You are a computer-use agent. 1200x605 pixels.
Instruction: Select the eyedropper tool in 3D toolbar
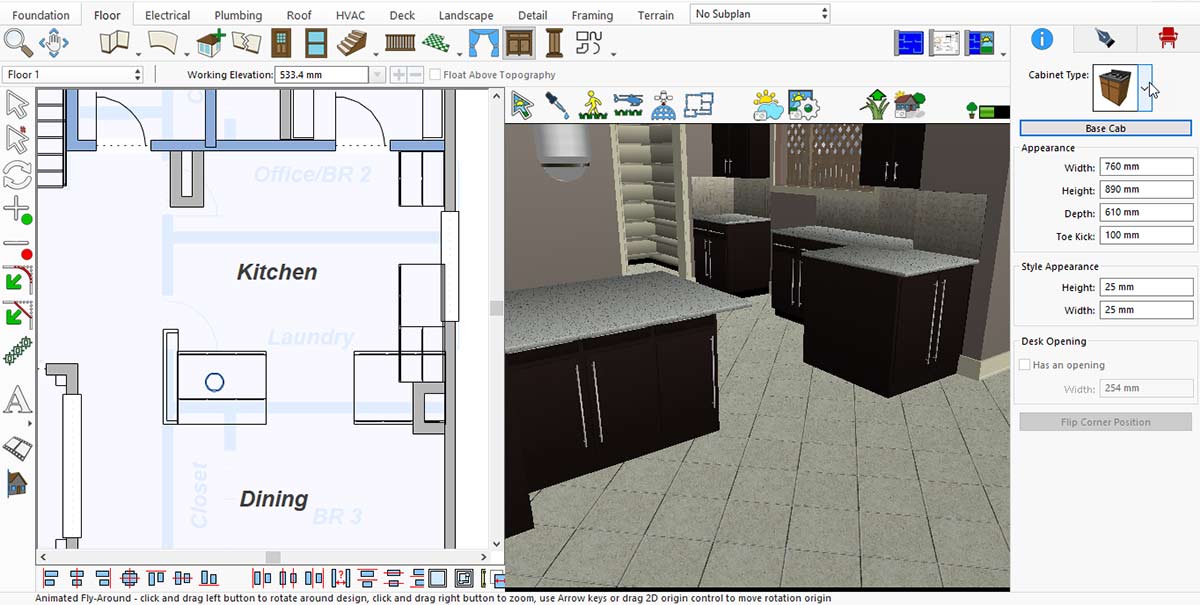[x=557, y=104]
